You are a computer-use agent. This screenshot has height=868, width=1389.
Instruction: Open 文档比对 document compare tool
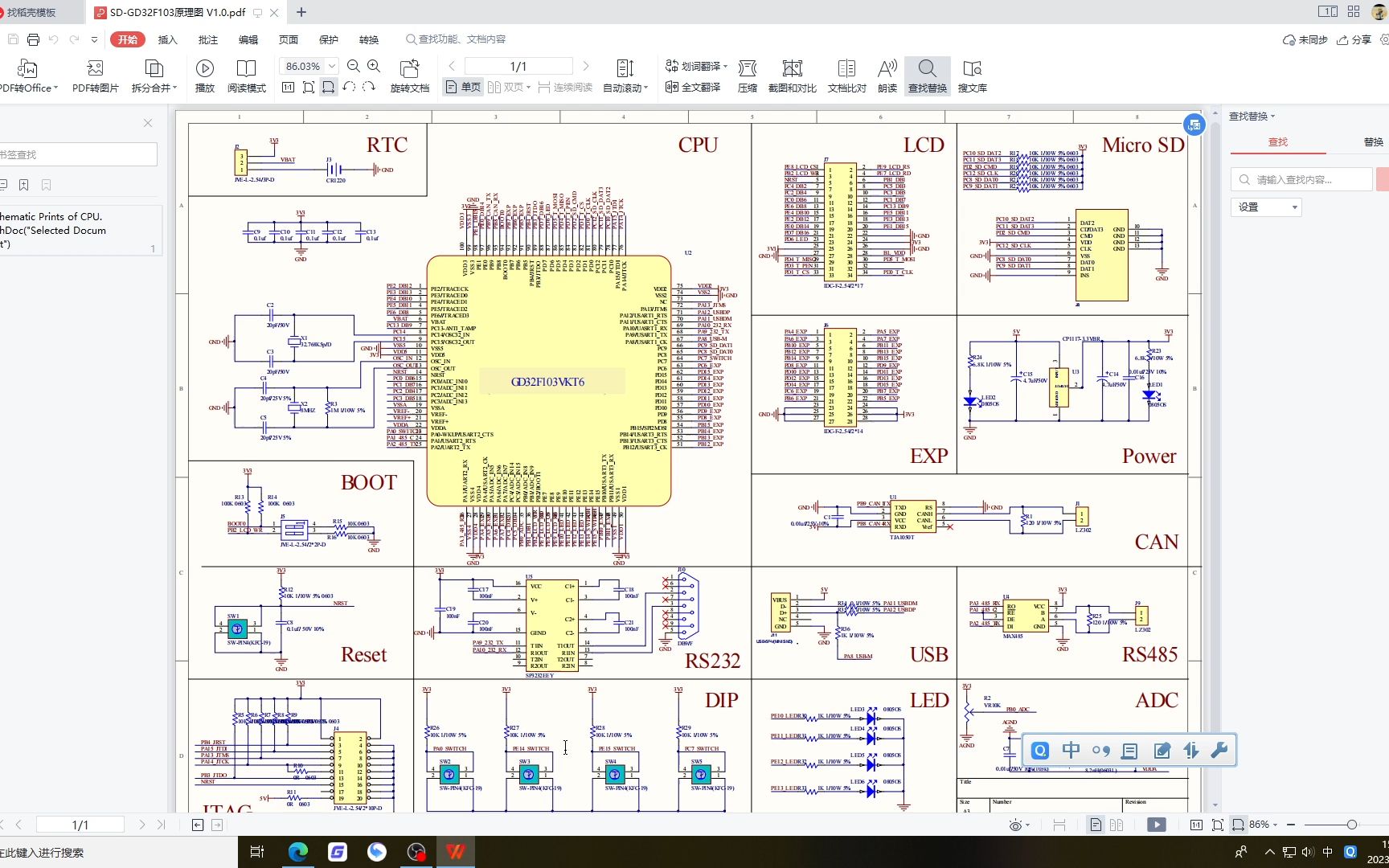pos(847,76)
